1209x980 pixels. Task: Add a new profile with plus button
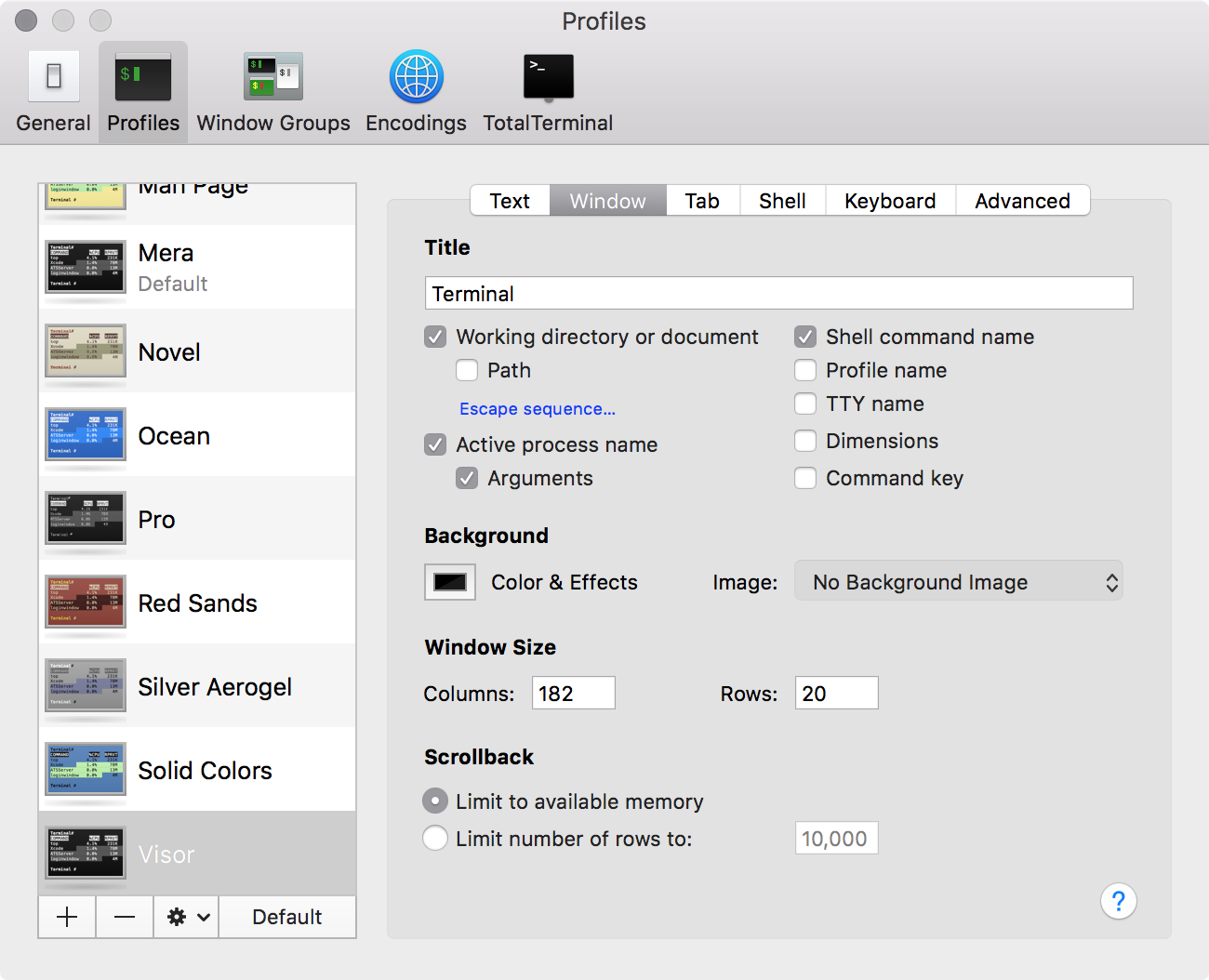coord(67,917)
